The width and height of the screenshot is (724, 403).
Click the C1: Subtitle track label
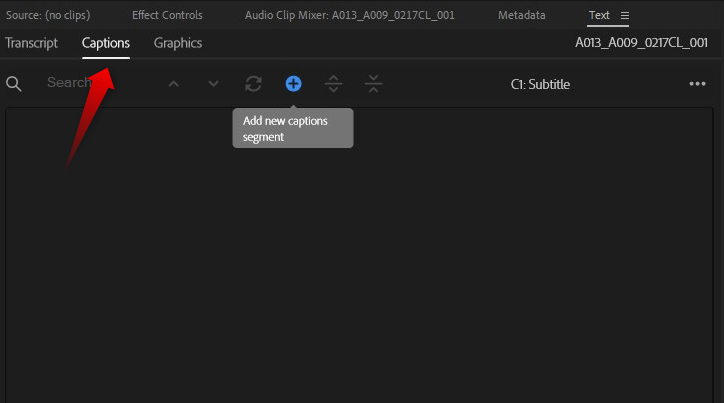click(x=540, y=84)
